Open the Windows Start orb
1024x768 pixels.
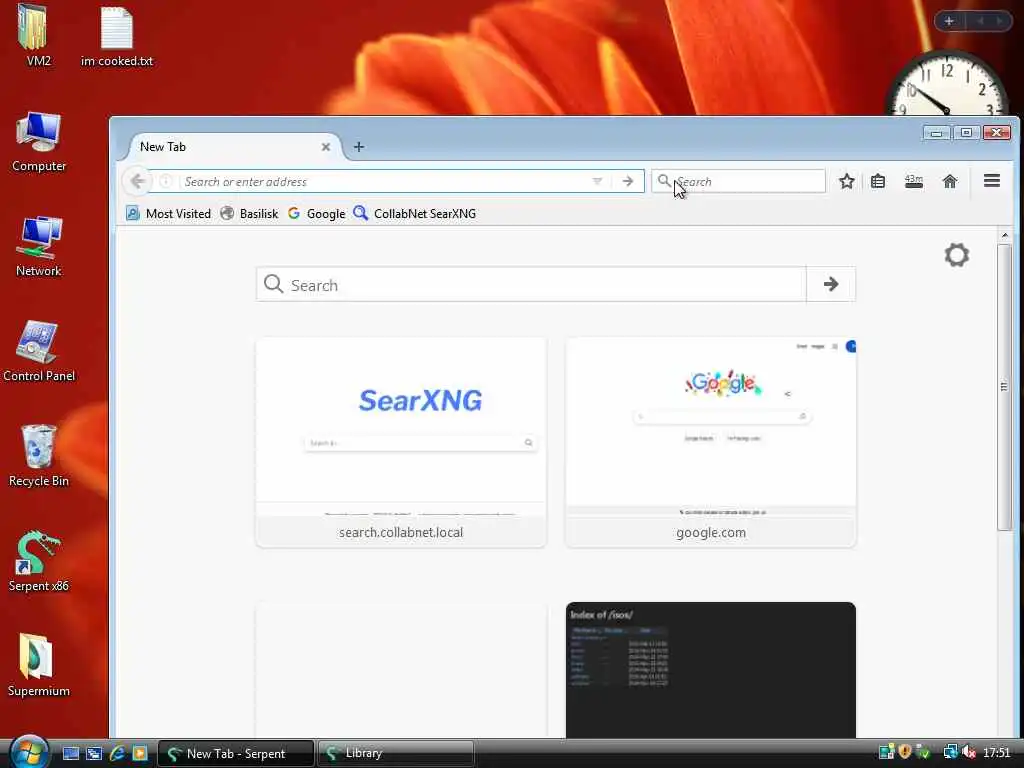29,752
